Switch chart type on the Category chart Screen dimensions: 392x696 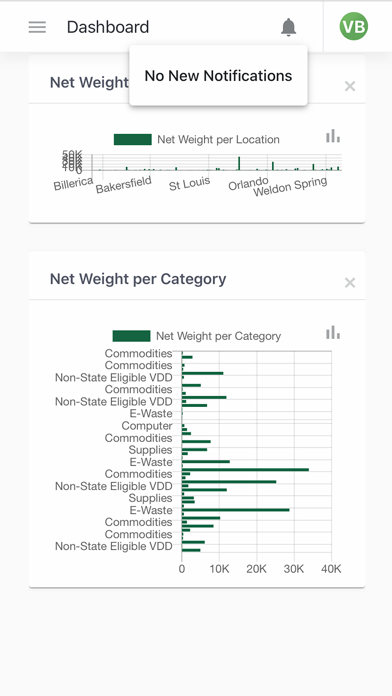point(333,332)
